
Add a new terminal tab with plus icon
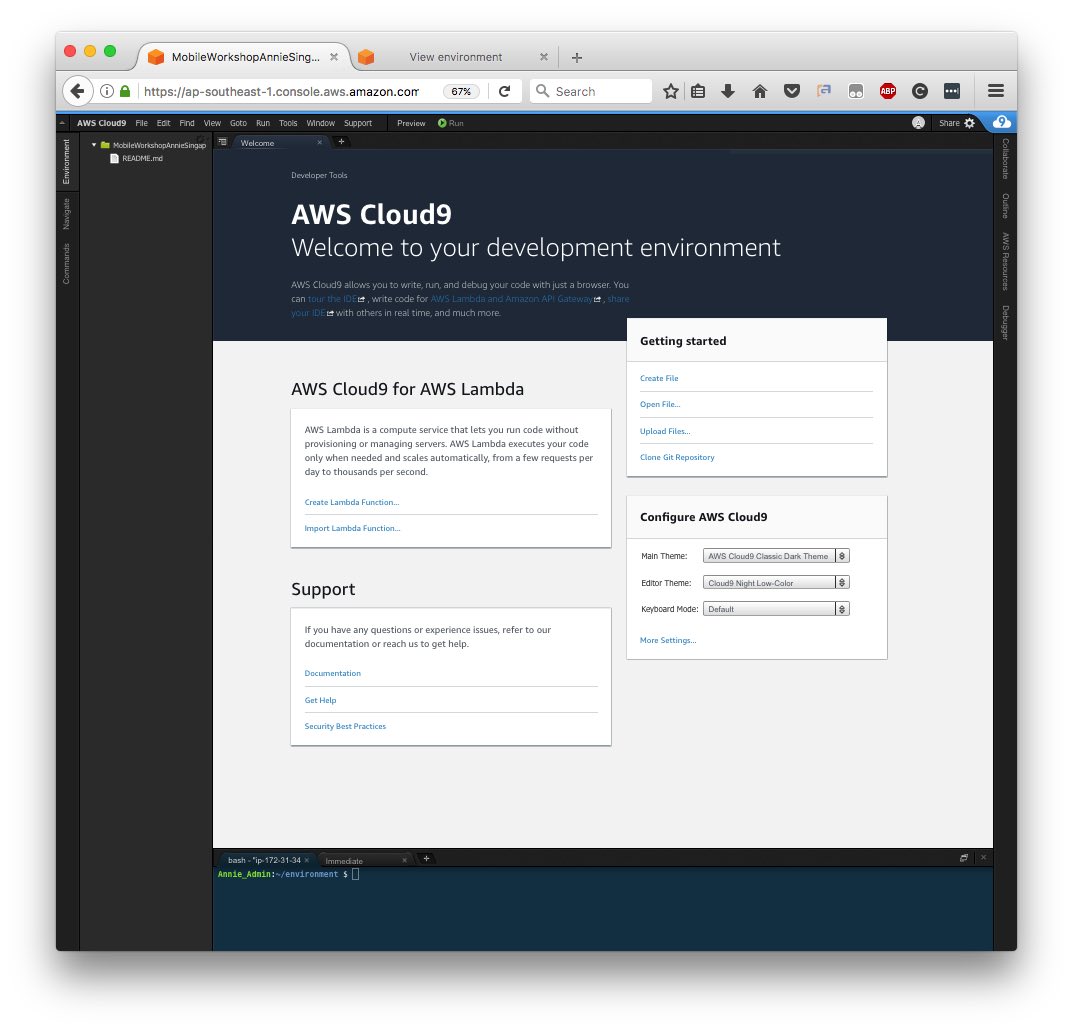point(426,859)
